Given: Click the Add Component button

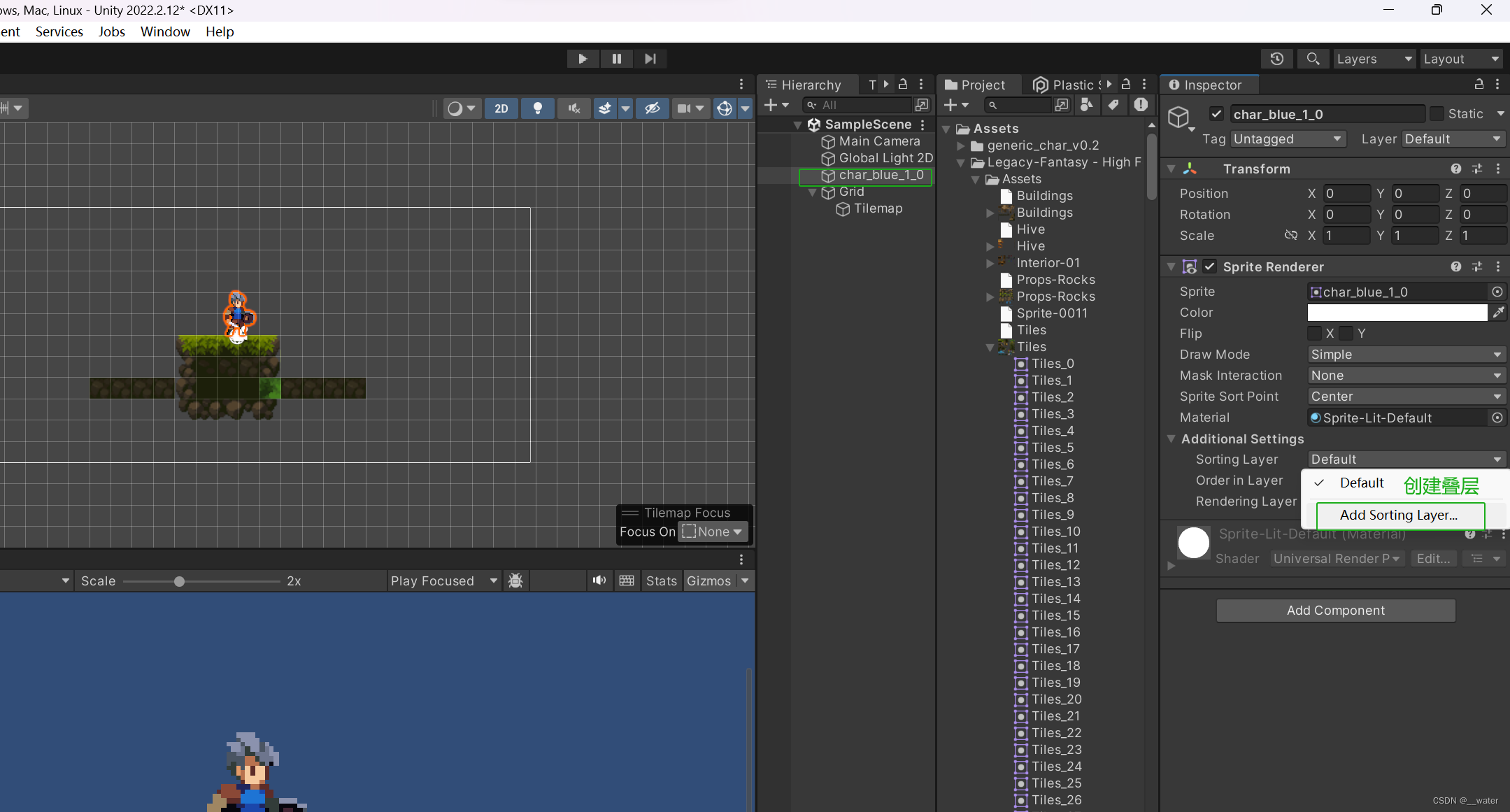Looking at the screenshot, I should (x=1335, y=611).
